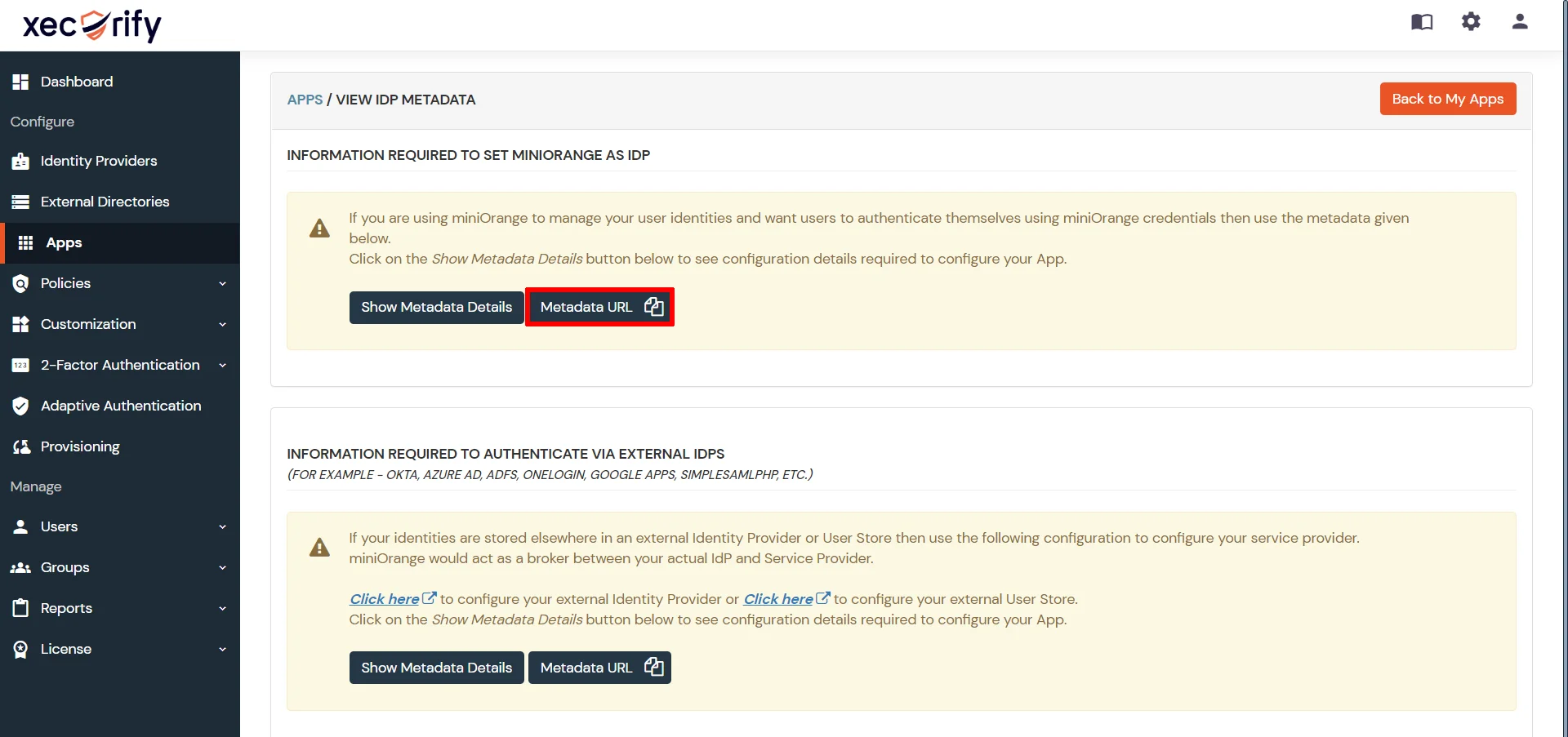Click the Dashboard grid icon in the sidebar
Screen dimensions: 1568x737
20,82
